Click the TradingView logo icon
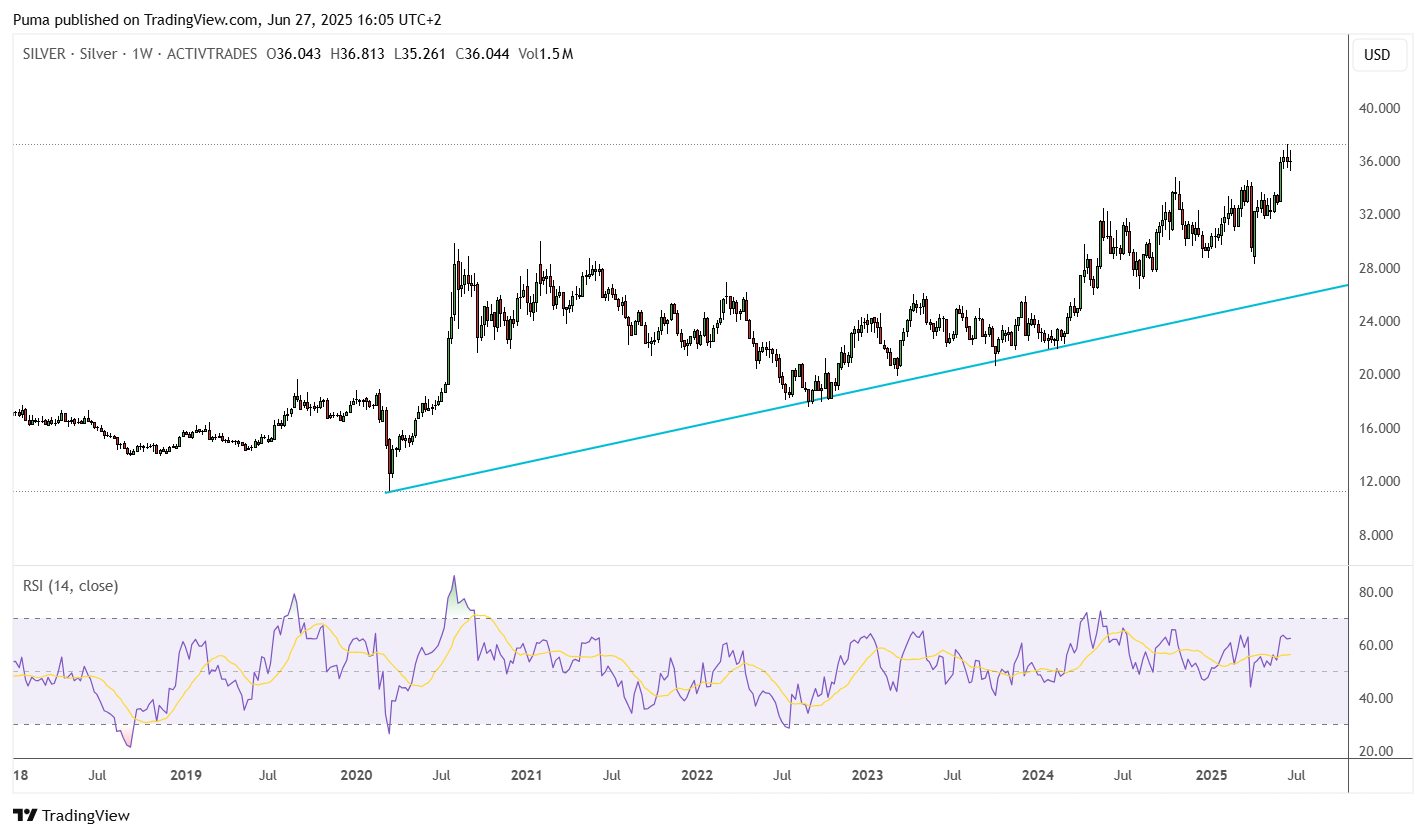The height and width of the screenshot is (837, 1426). pos(25,815)
